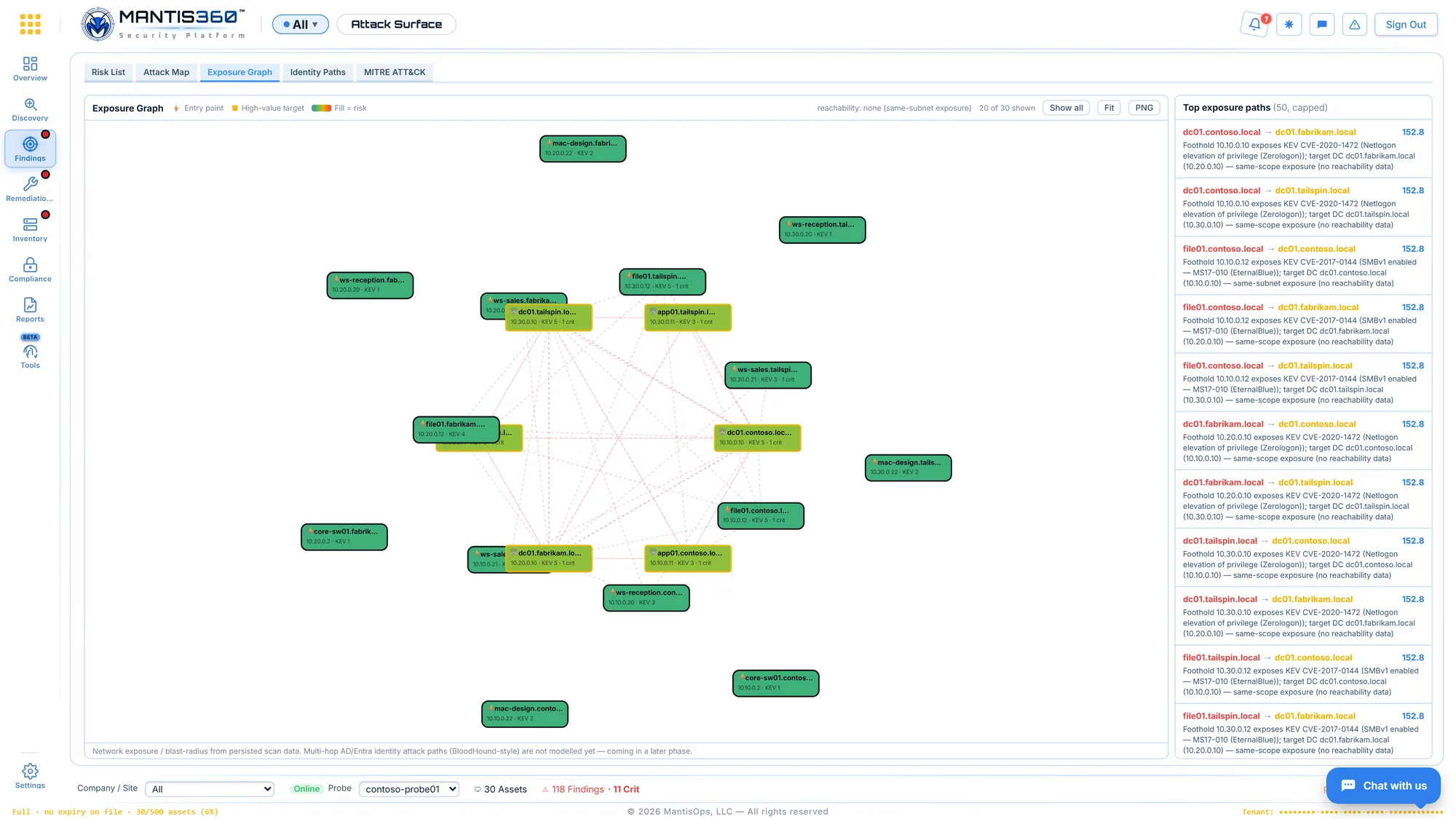Open path file01.contoso.local to dc01.contoso.local
This screenshot has width=1456, height=819.
1303,266
